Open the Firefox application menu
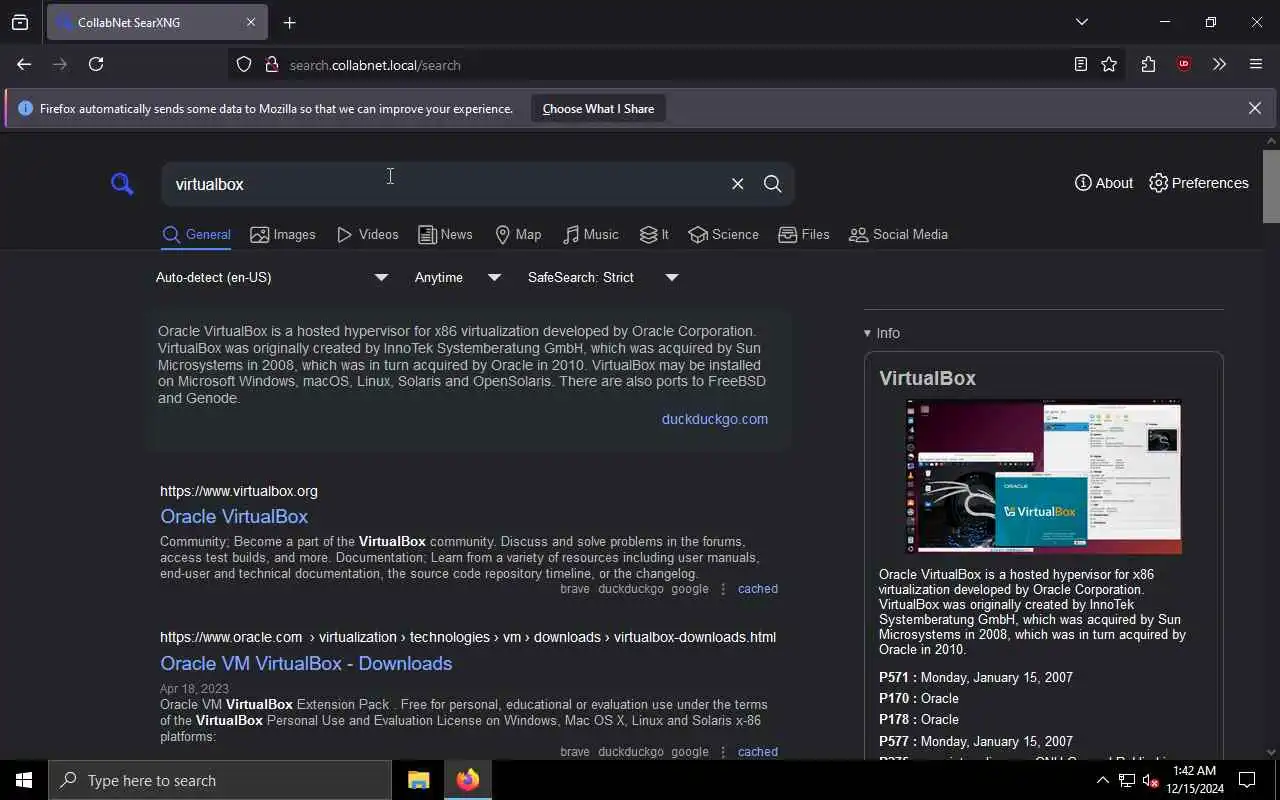This screenshot has width=1280, height=800. tap(1256, 64)
